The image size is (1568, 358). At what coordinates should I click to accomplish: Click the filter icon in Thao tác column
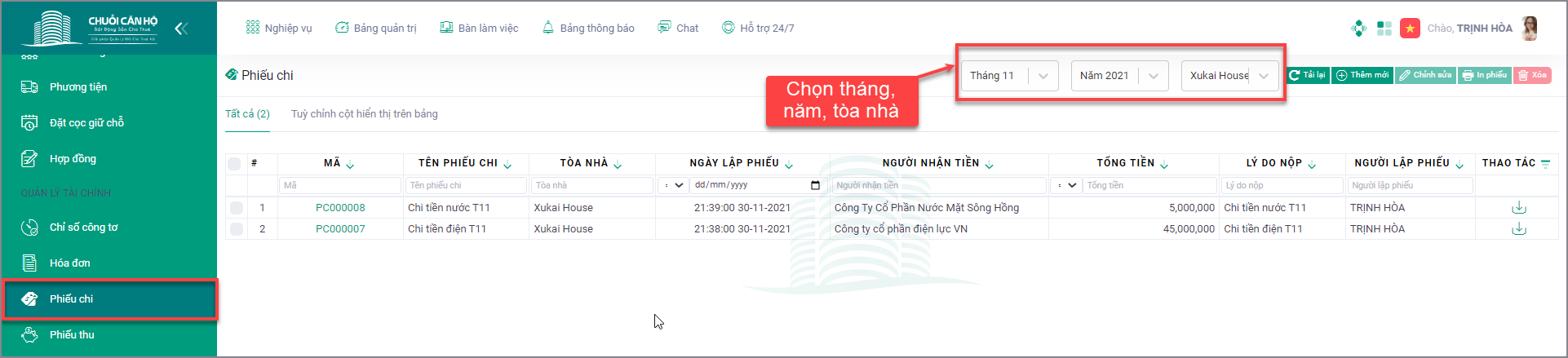[1545, 164]
